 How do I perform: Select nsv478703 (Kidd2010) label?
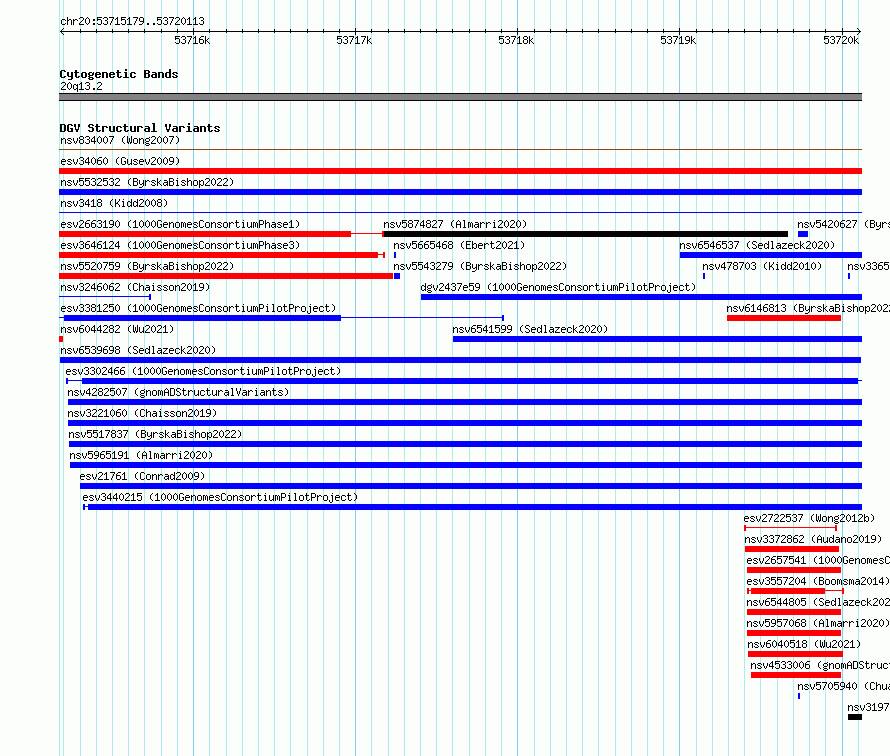tap(762, 266)
